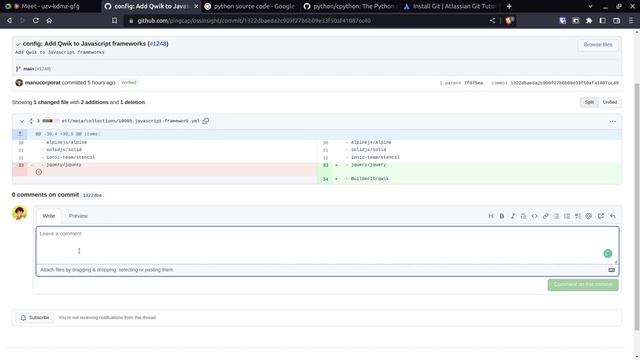Apply italic formatting in comment toolbar
640x360 pixels.
point(513,216)
